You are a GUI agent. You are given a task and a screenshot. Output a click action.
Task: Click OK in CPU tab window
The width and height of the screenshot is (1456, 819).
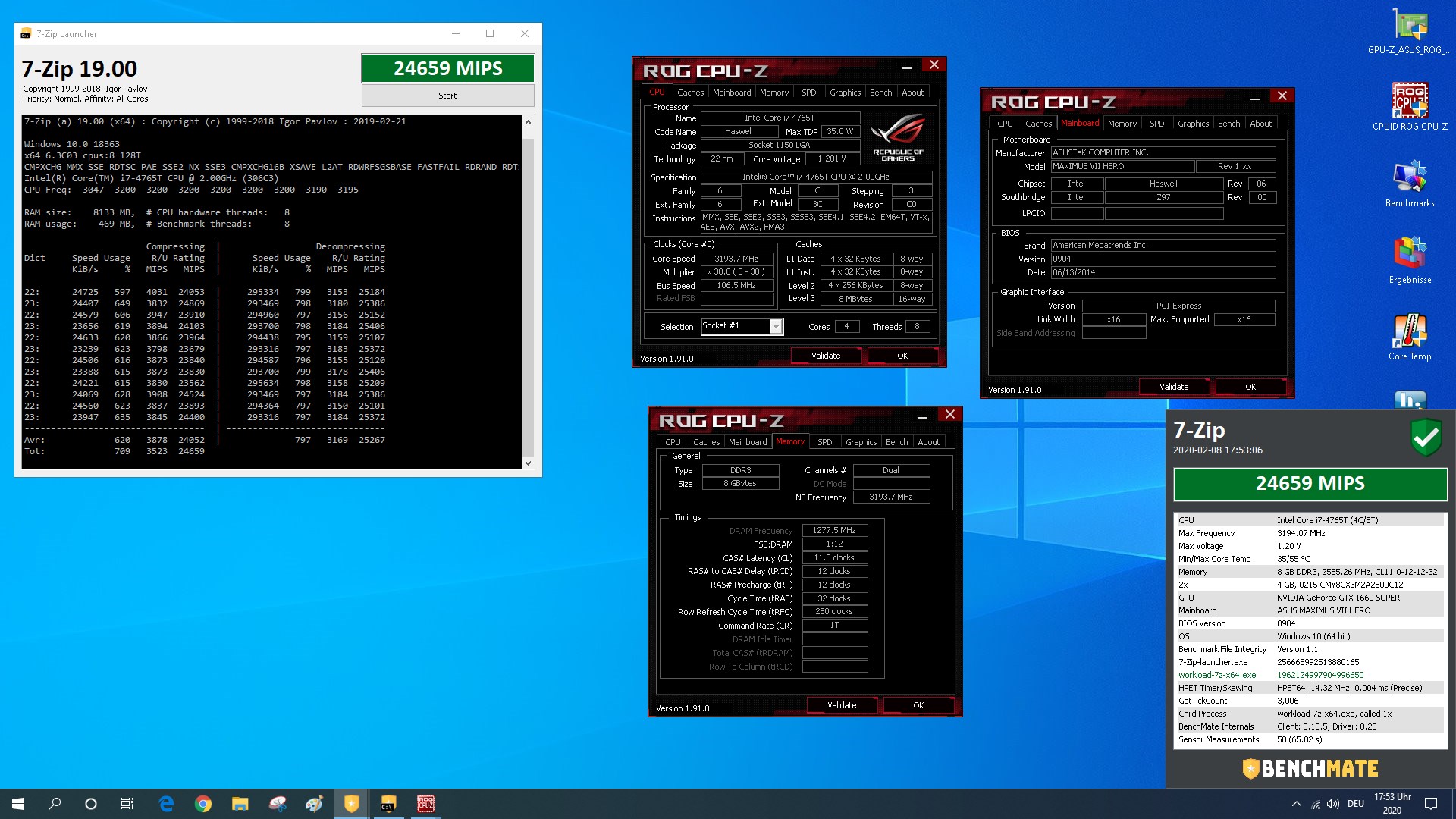click(902, 356)
